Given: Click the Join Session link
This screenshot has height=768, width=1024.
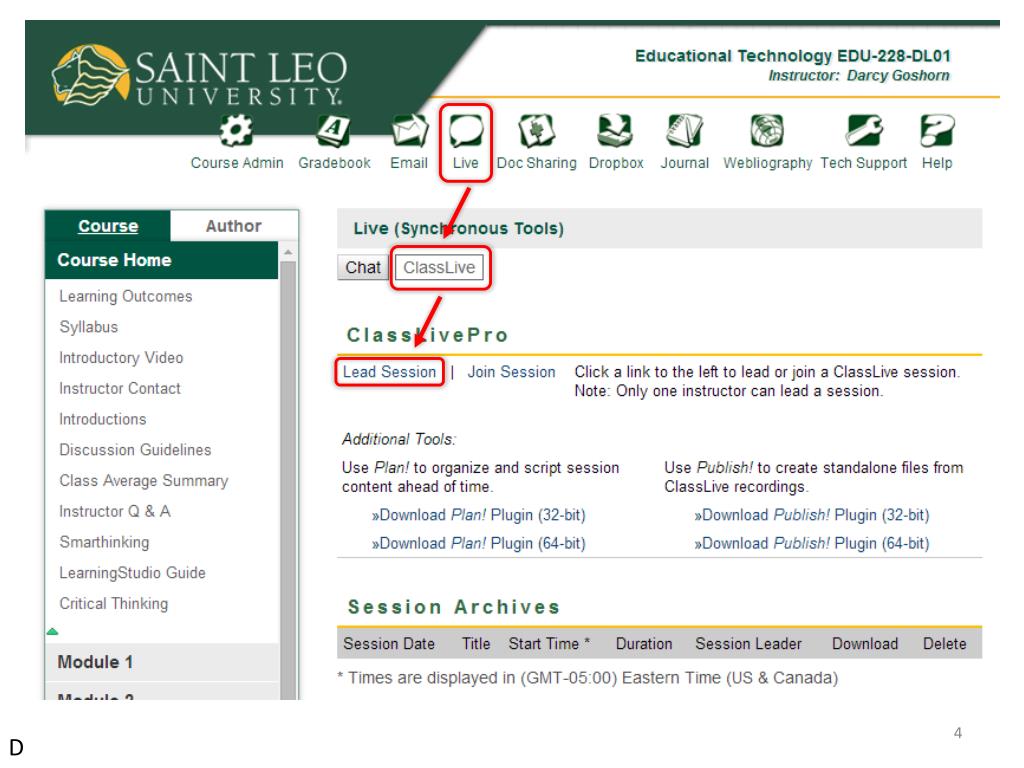Looking at the screenshot, I should (511, 372).
